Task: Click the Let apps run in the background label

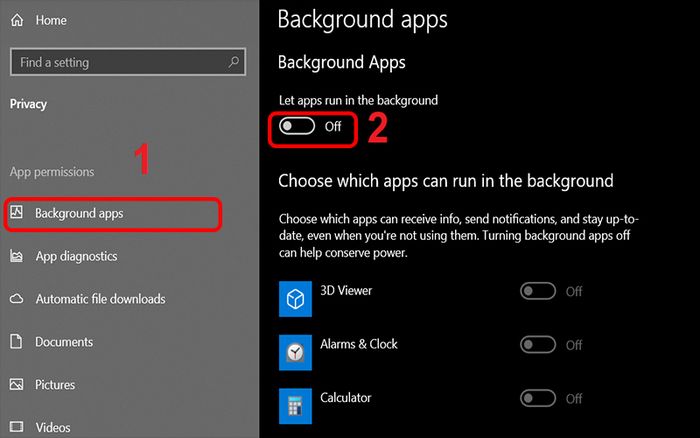Action: point(358,100)
